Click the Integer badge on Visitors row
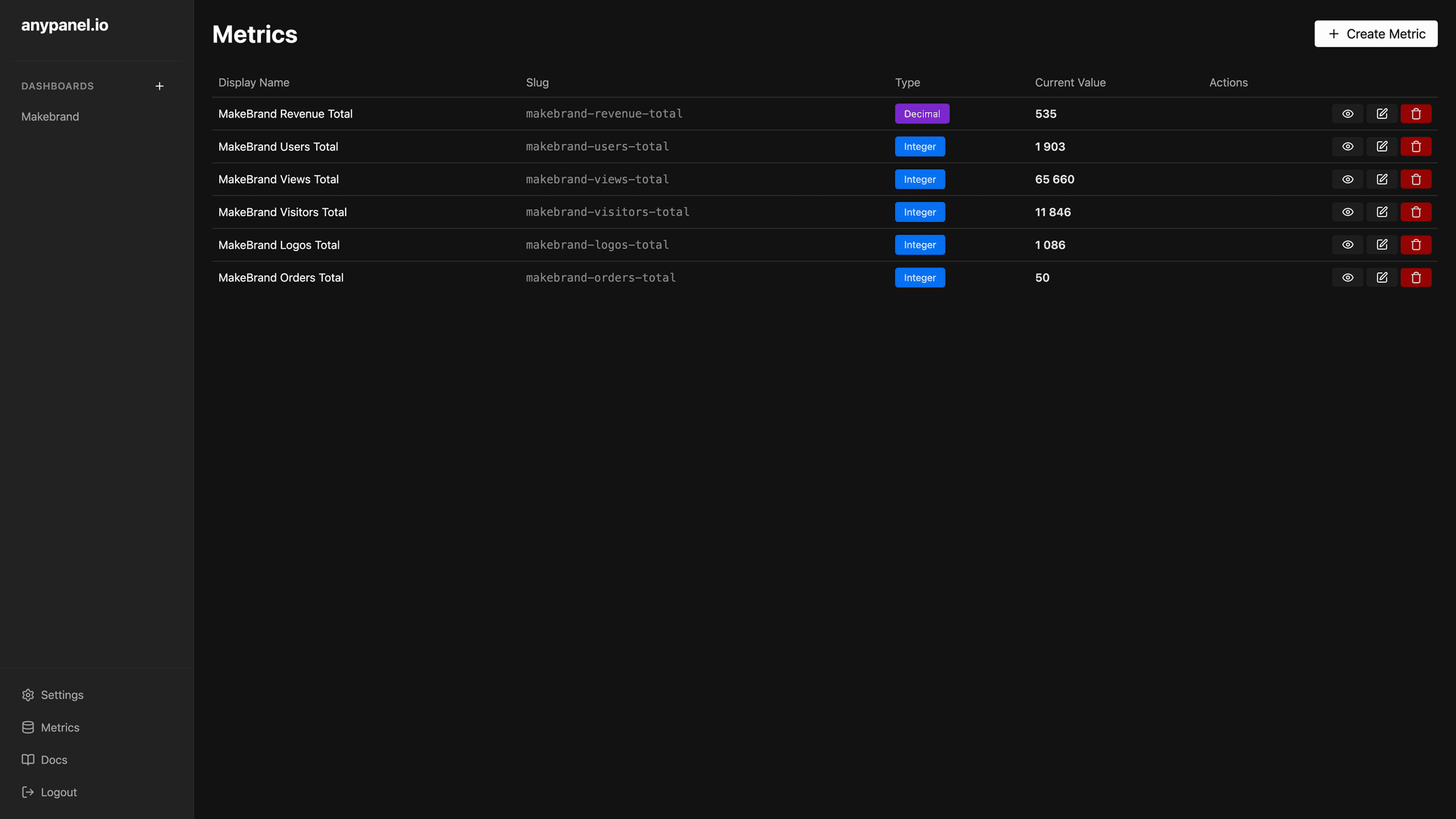 click(920, 212)
